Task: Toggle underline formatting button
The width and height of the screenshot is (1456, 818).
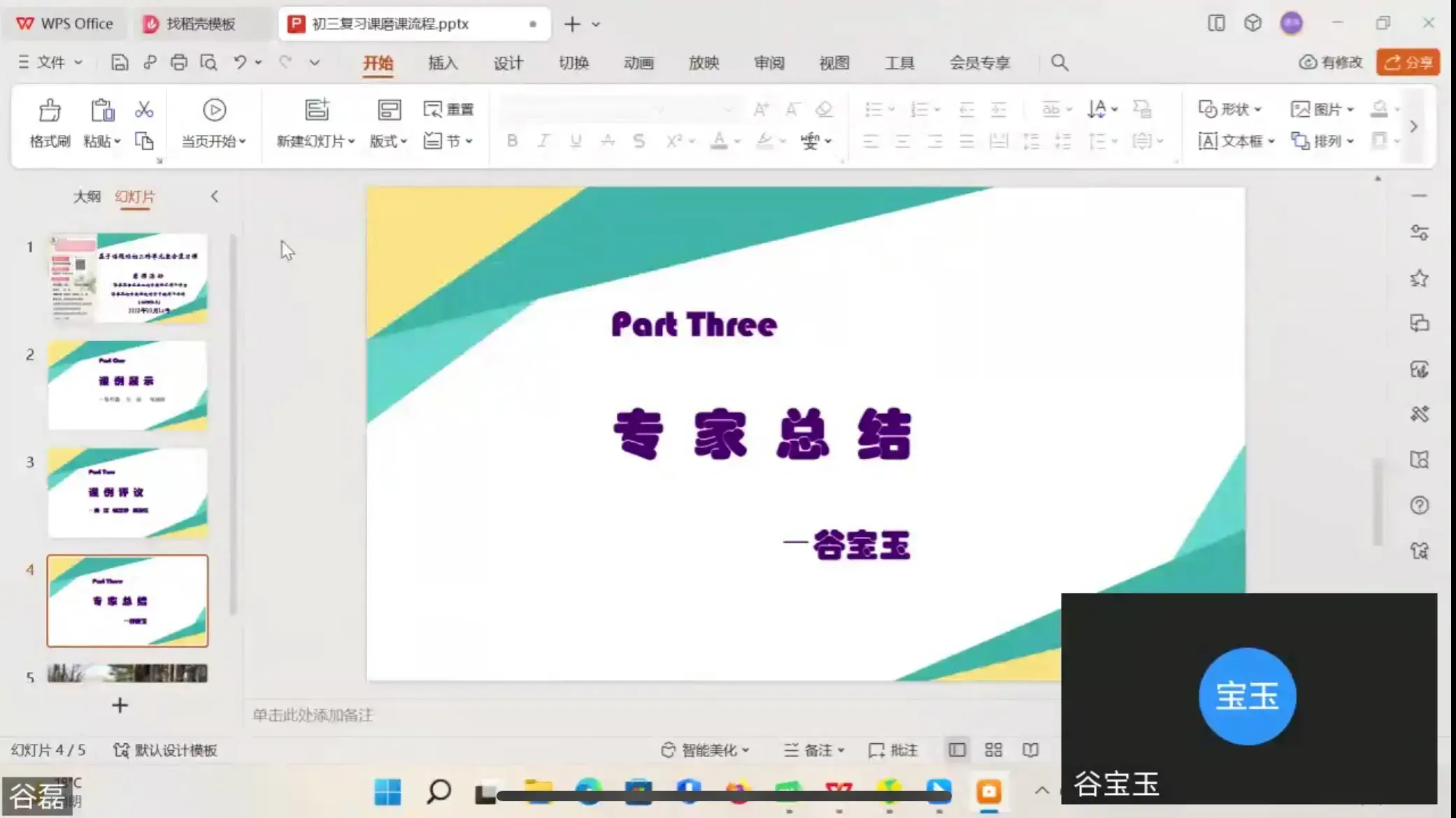Action: [575, 141]
